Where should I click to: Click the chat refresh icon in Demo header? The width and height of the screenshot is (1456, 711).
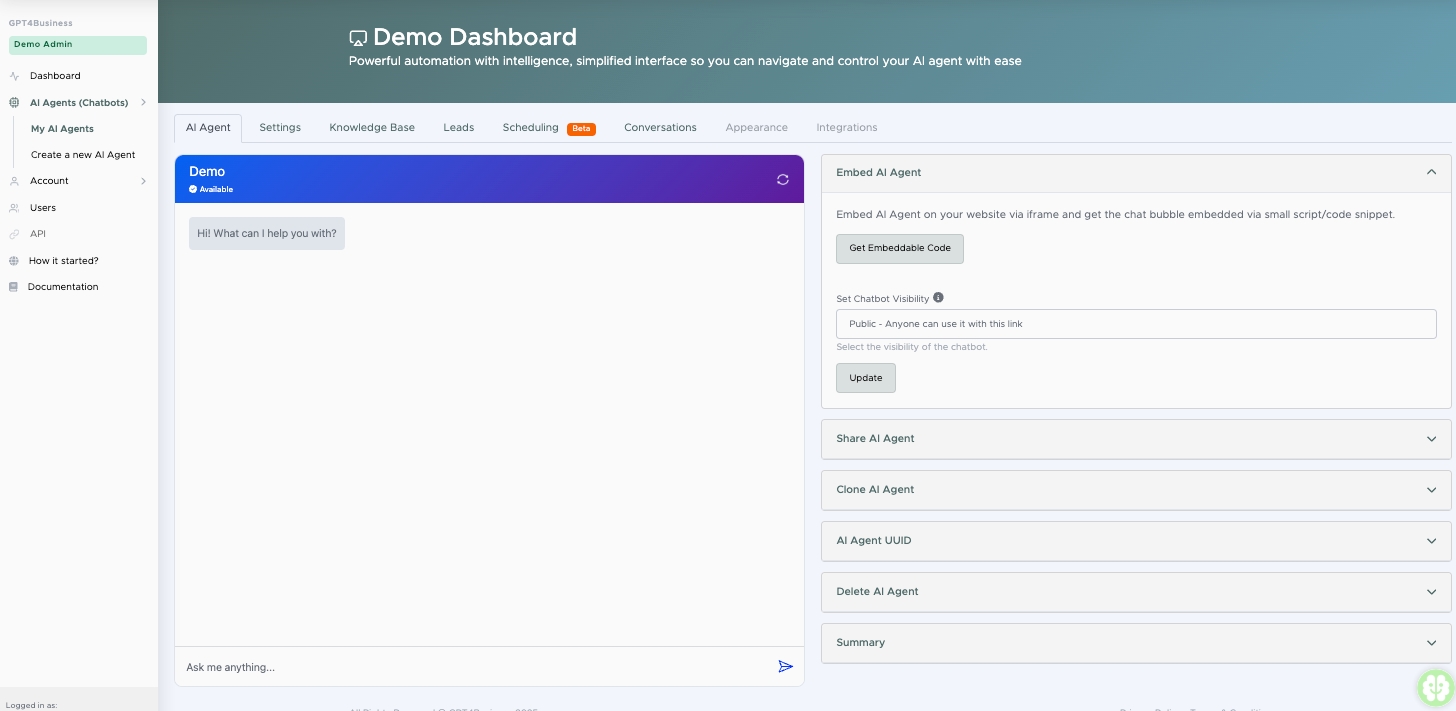tap(783, 180)
